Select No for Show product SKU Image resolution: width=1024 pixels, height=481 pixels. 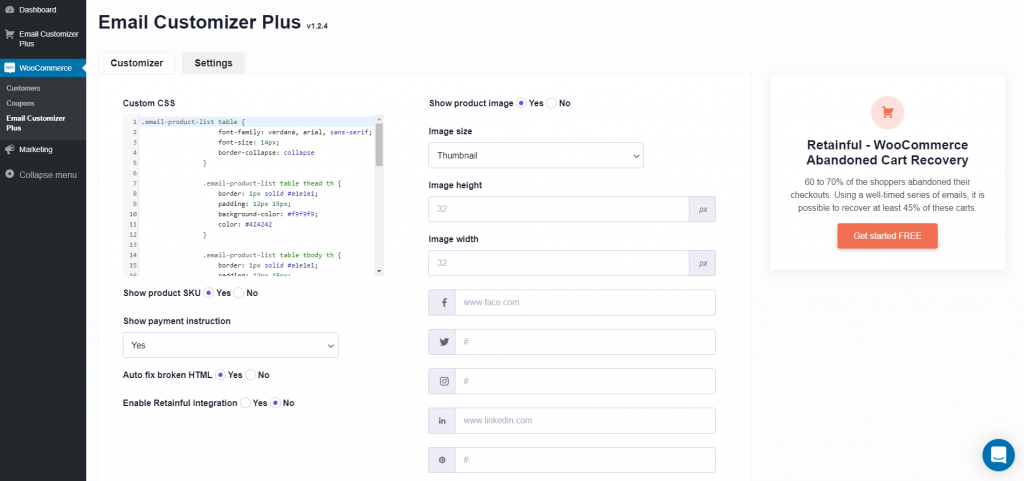(x=239, y=293)
